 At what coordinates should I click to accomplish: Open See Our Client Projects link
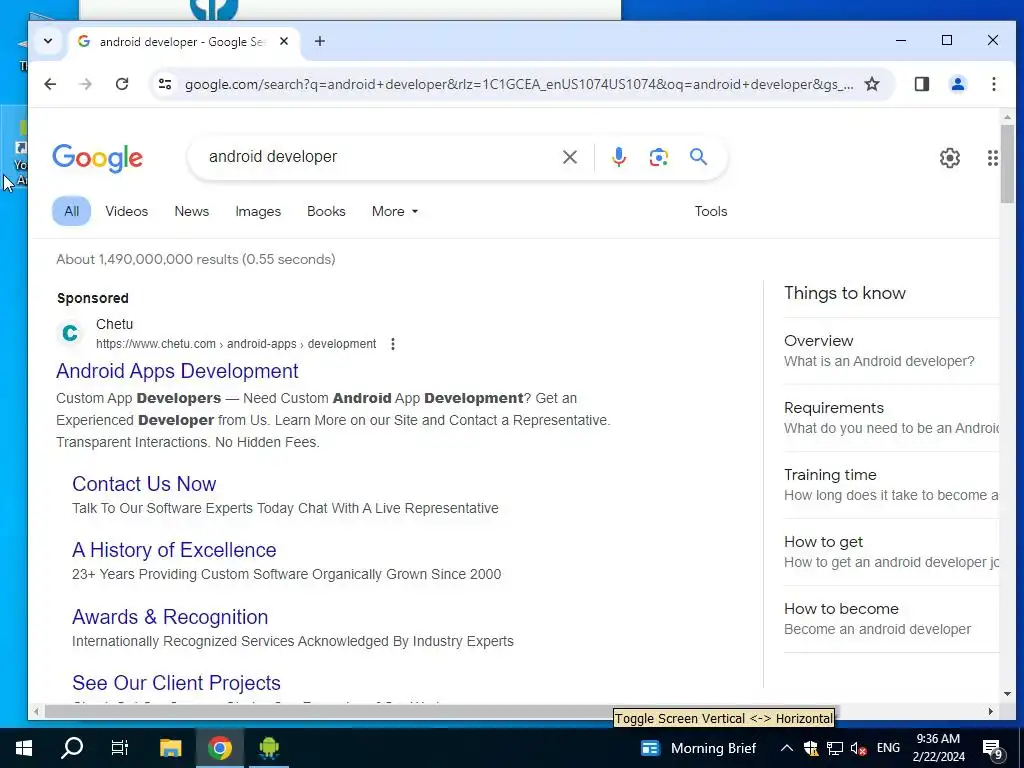coord(176,683)
